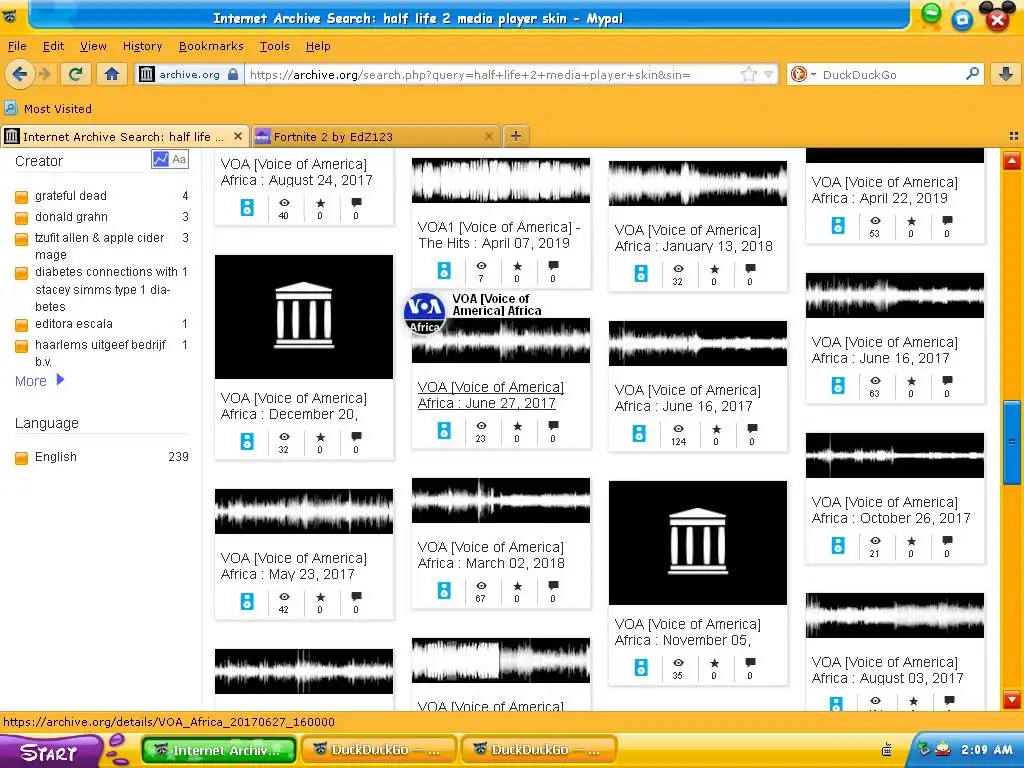Viewport: 1024px width, 768px height.
Task: Open the History menu
Action: tap(142, 46)
